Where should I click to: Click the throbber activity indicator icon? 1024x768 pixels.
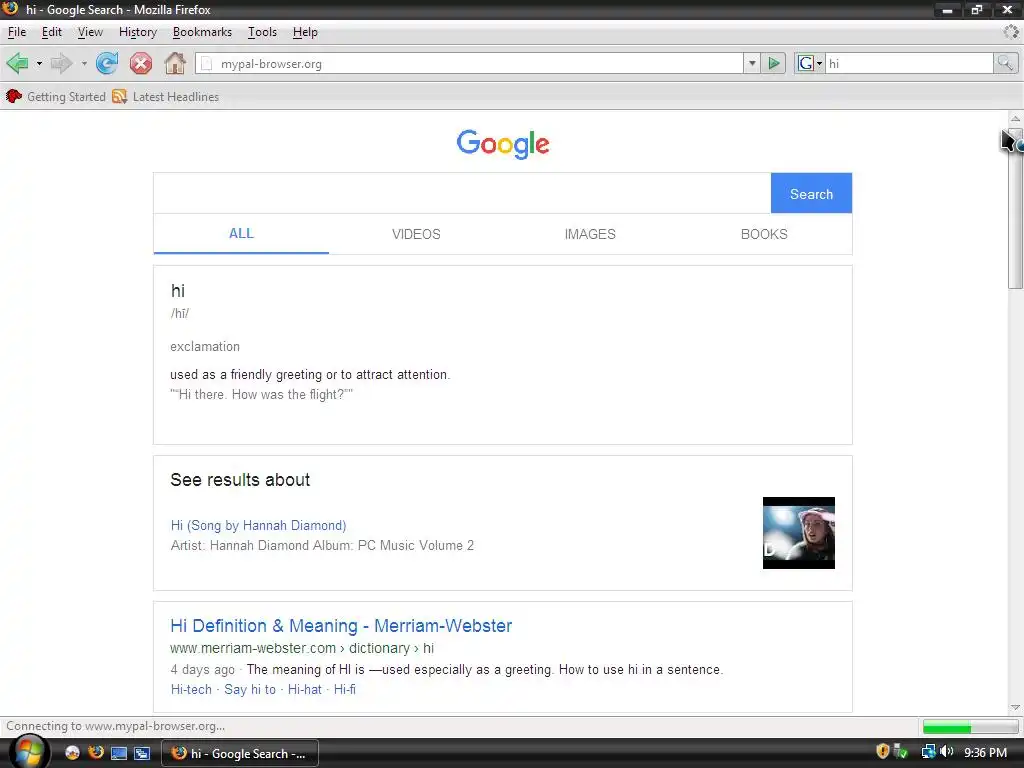(1011, 31)
